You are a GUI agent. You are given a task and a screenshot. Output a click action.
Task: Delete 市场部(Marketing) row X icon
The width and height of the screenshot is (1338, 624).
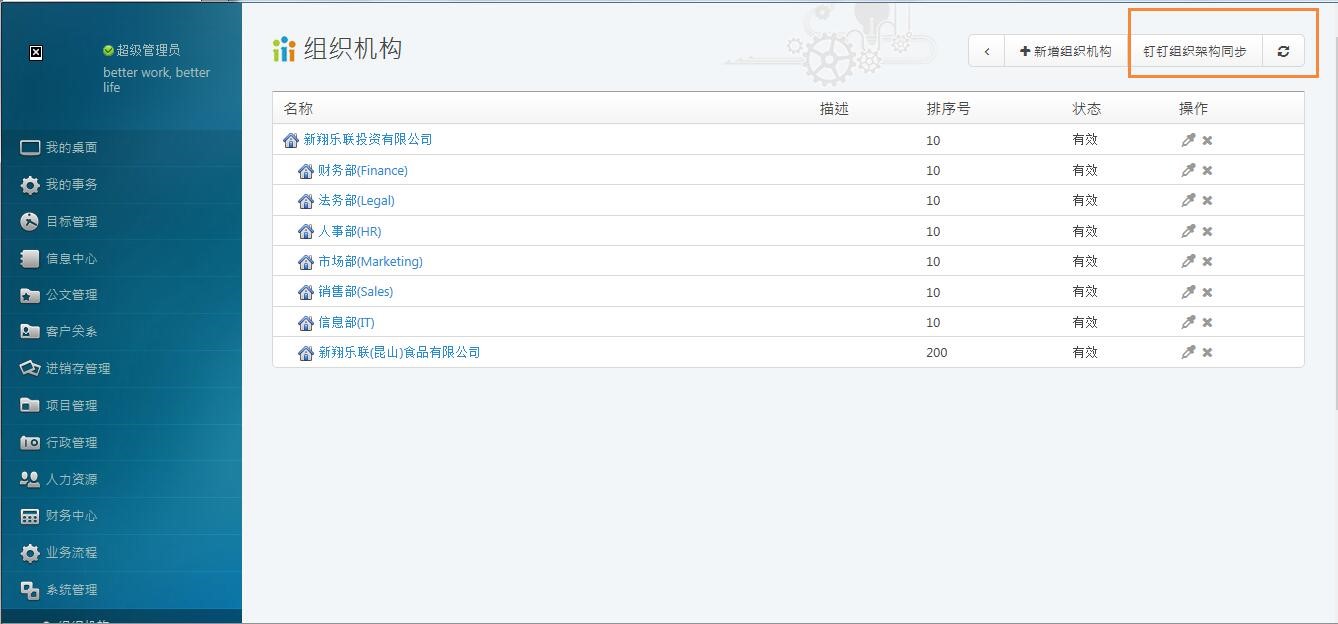point(1207,261)
